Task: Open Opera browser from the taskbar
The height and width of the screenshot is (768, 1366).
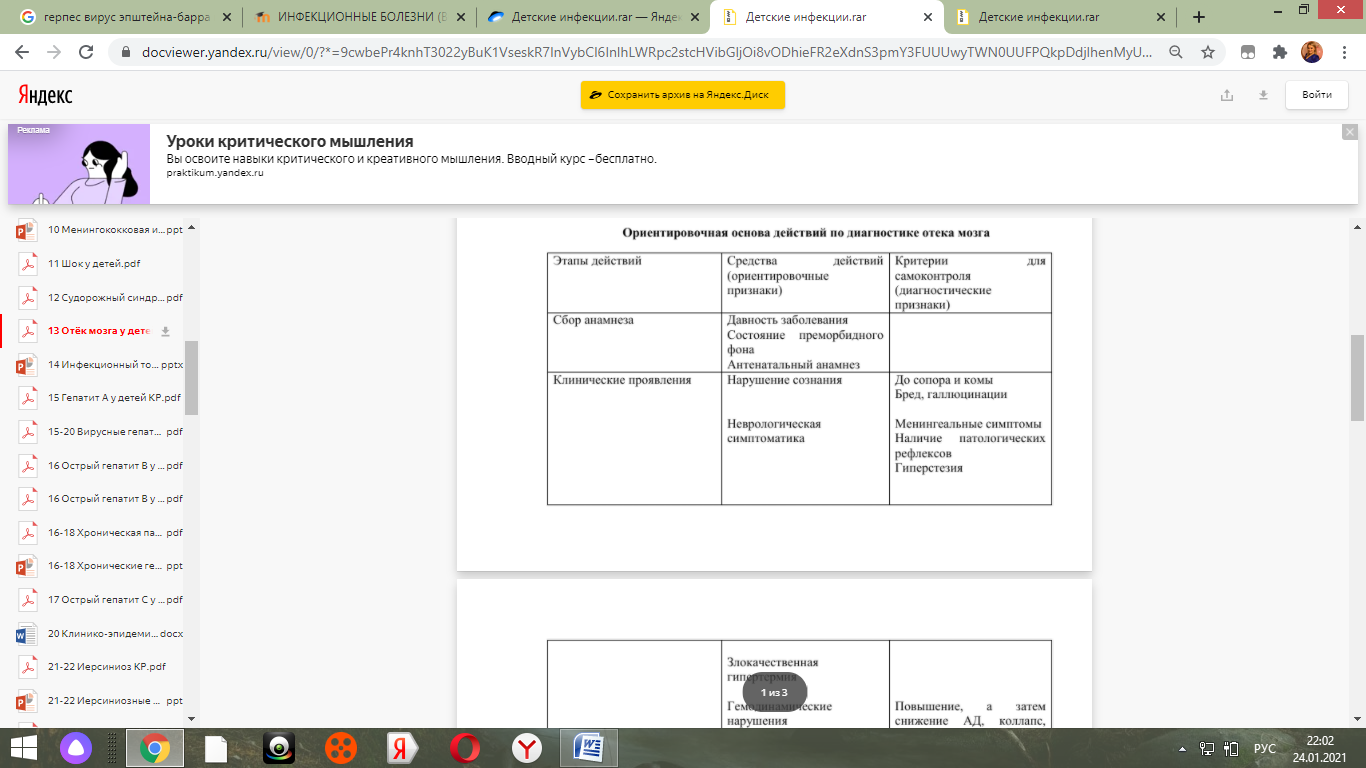Action: (464, 748)
